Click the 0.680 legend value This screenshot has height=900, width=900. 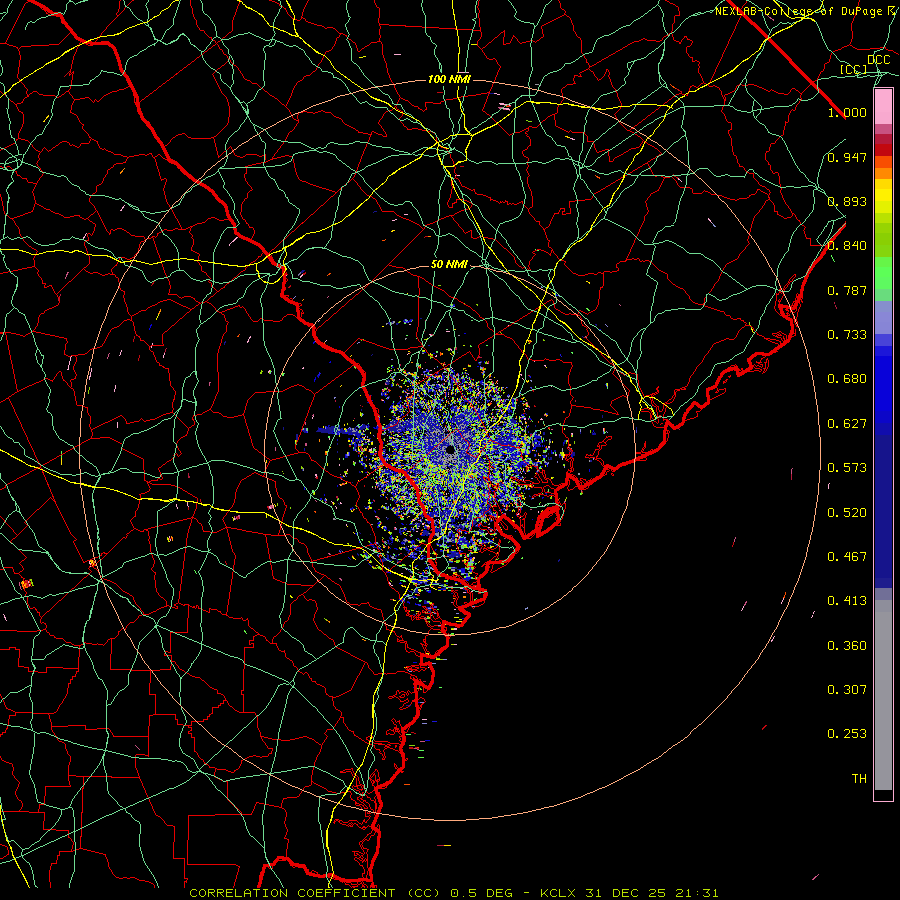tap(847, 379)
